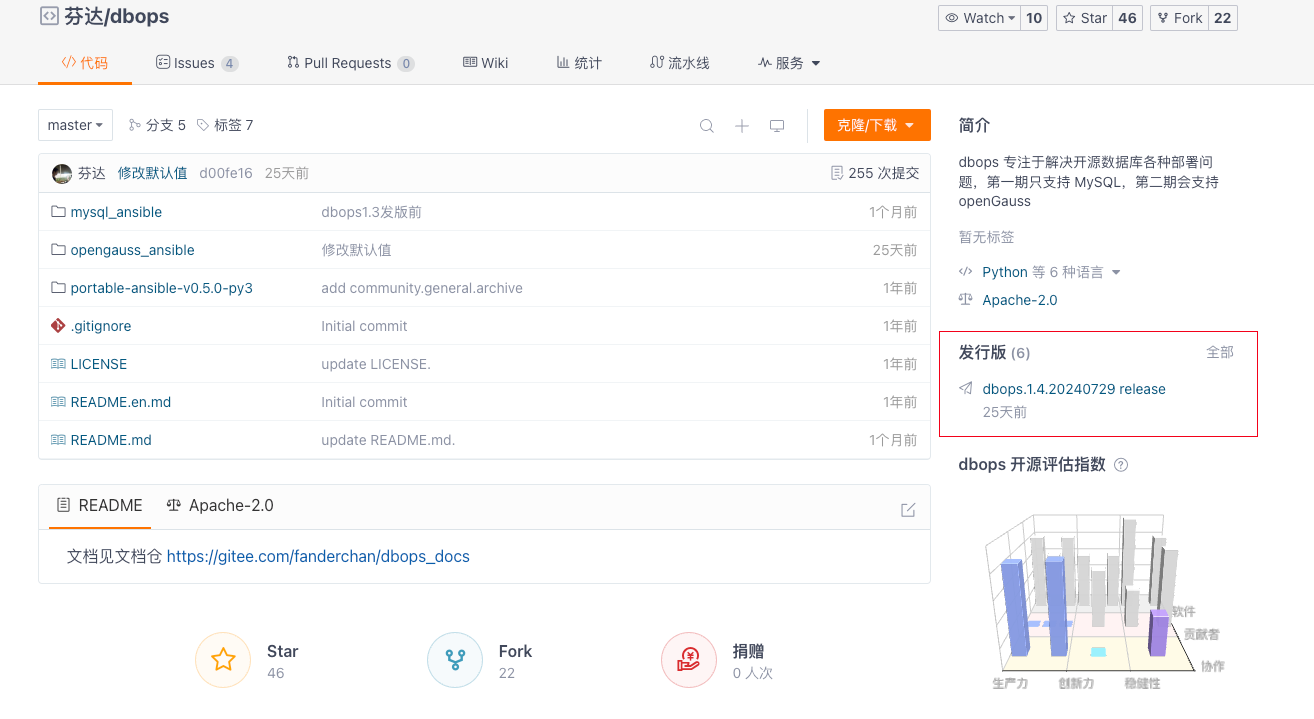Click the code repository icon beside 芬达/dbops
The width and height of the screenshot is (1314, 719).
click(x=48, y=16)
